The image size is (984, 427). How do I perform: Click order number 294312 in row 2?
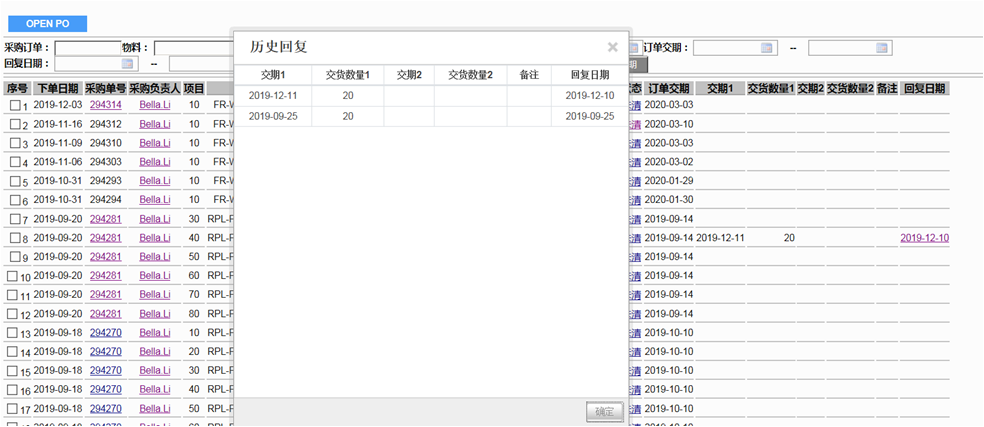[105, 124]
